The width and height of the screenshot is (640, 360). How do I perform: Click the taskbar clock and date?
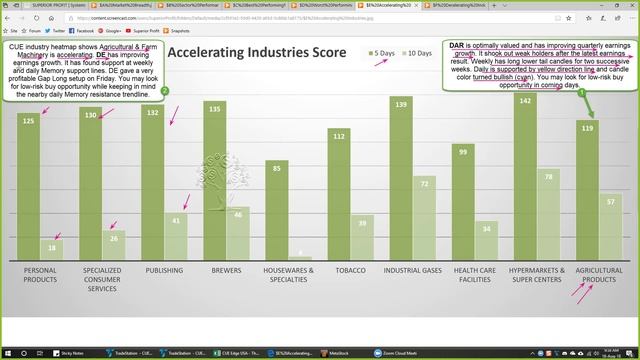click(611, 353)
